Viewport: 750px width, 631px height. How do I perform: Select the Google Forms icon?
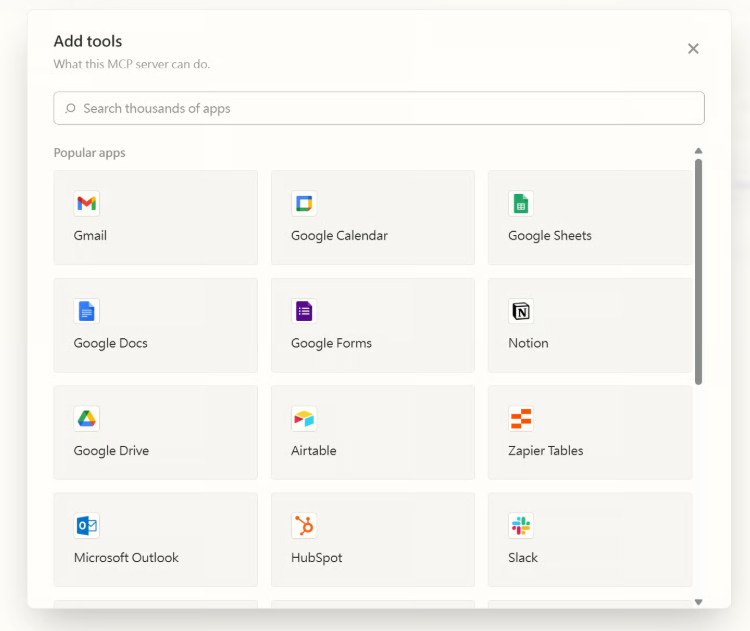pos(304,311)
